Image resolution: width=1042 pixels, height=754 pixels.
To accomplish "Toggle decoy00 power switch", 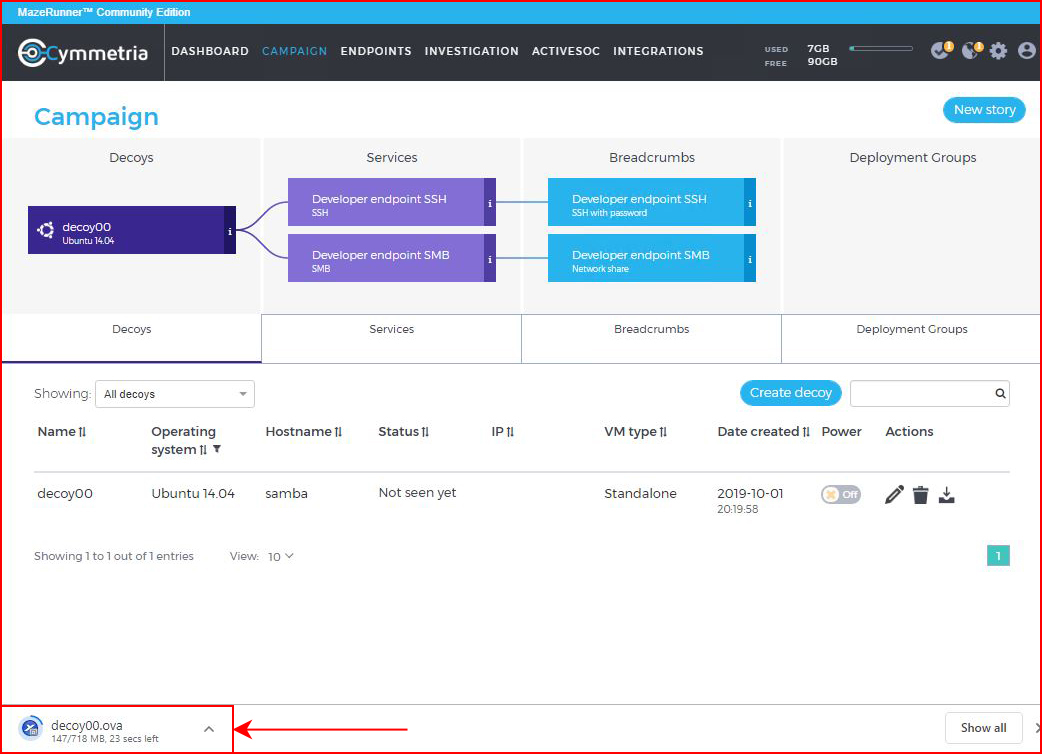I will (841, 494).
